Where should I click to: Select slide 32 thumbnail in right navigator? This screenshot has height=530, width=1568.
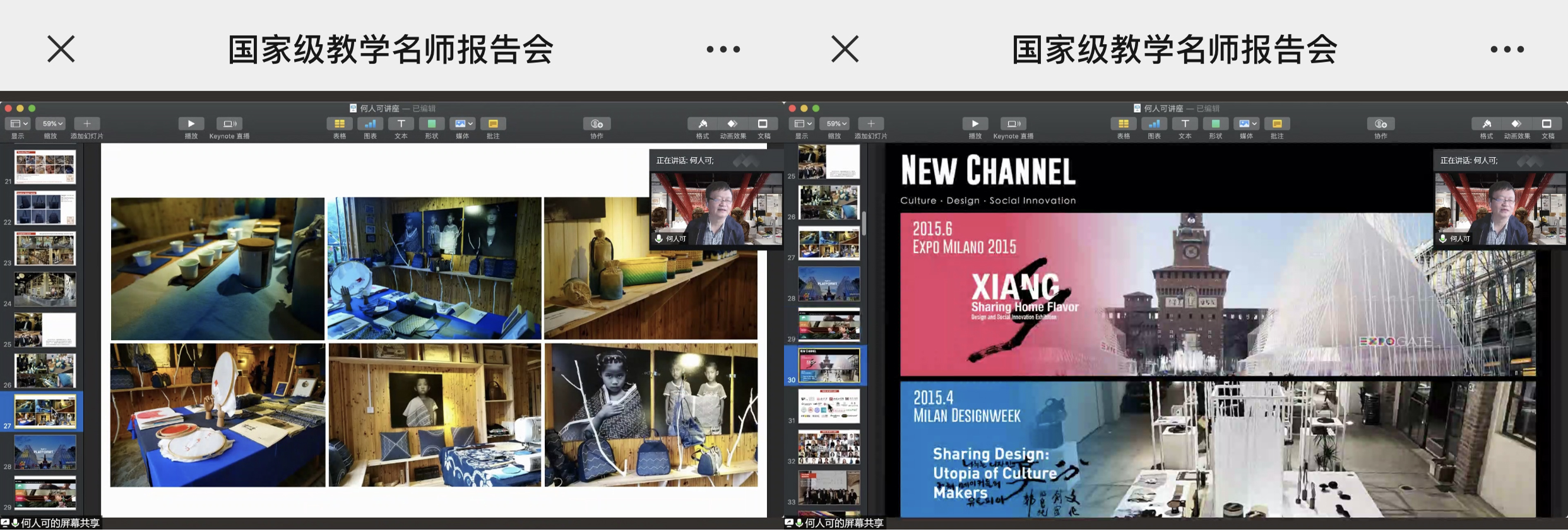(x=829, y=447)
